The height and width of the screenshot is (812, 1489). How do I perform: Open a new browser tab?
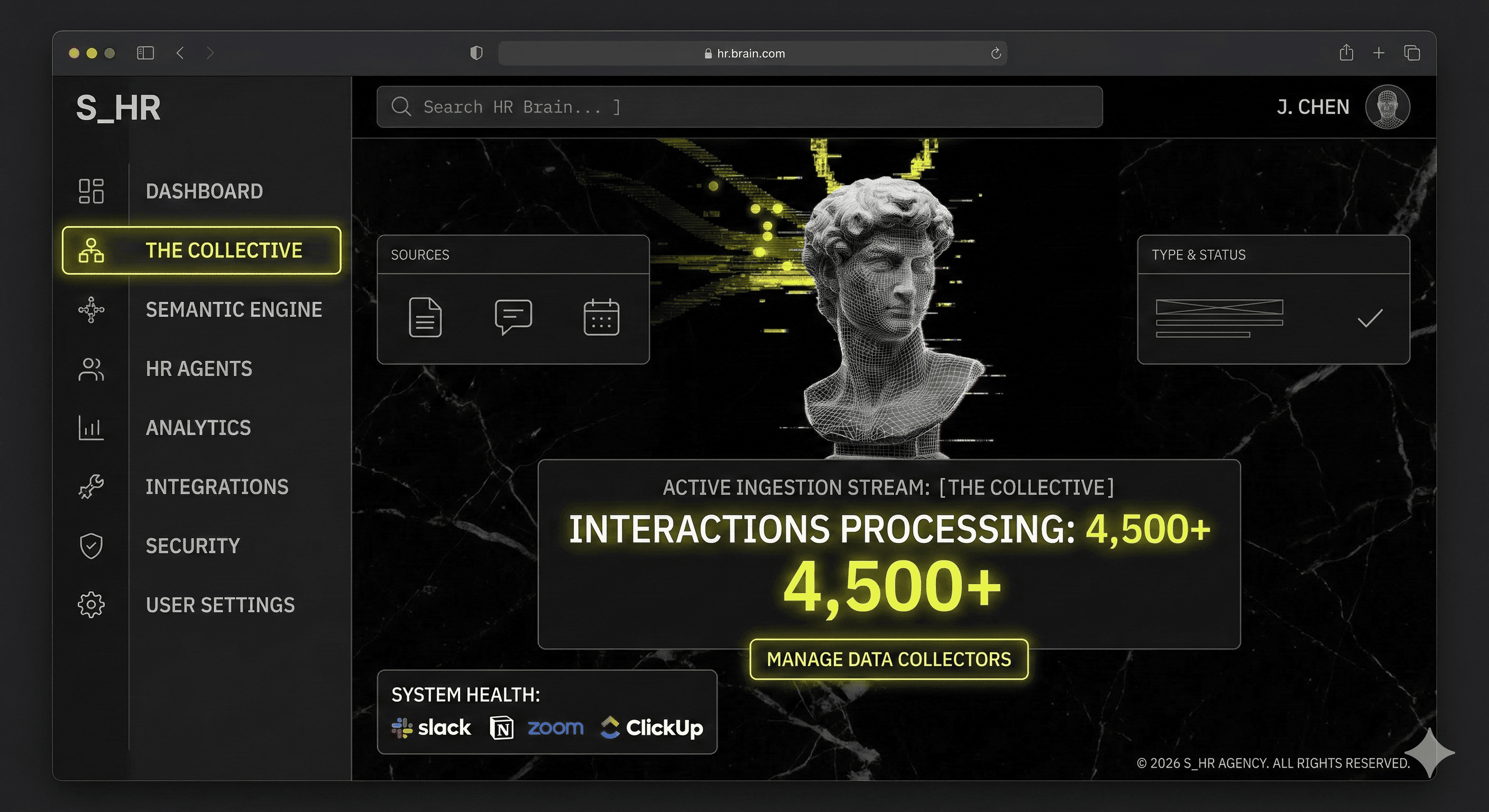(1378, 53)
